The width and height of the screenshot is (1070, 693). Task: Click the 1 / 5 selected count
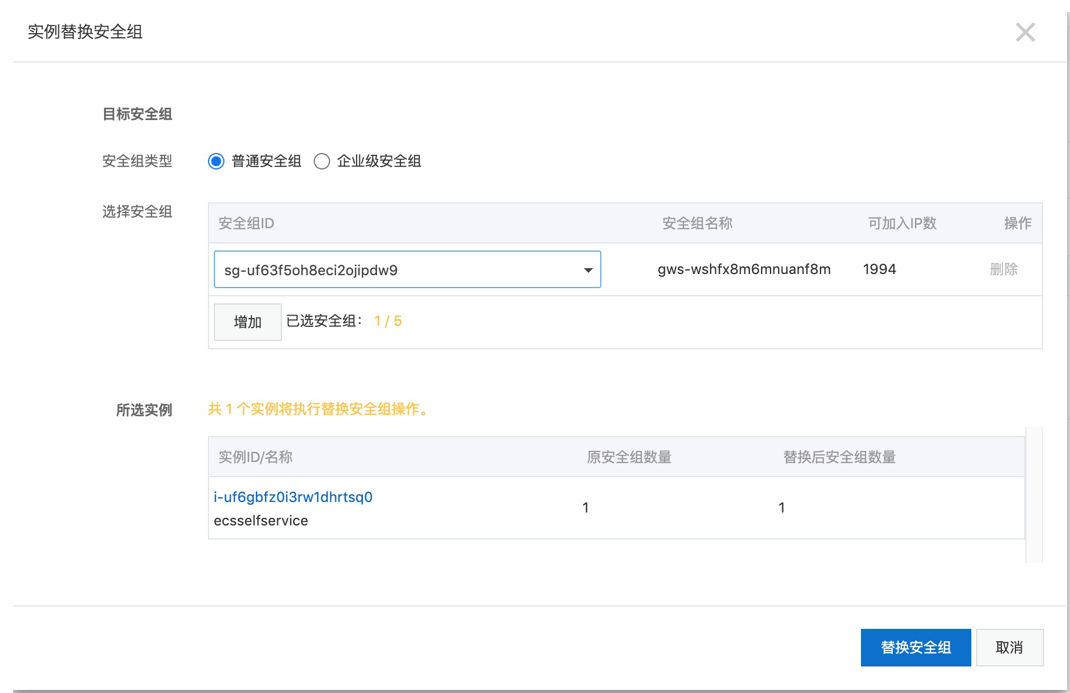pos(387,321)
